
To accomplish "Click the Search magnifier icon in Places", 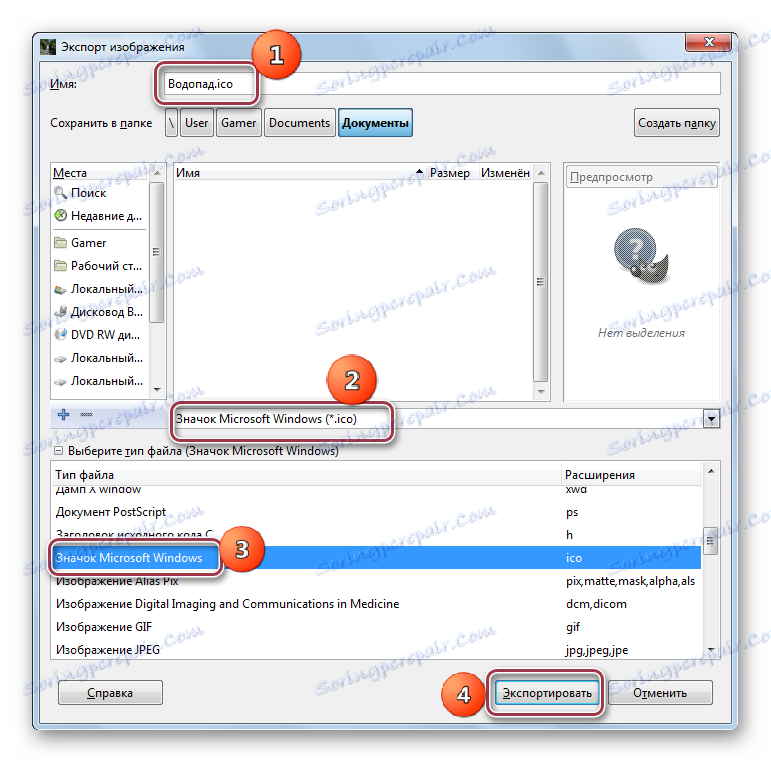I will (60, 193).
